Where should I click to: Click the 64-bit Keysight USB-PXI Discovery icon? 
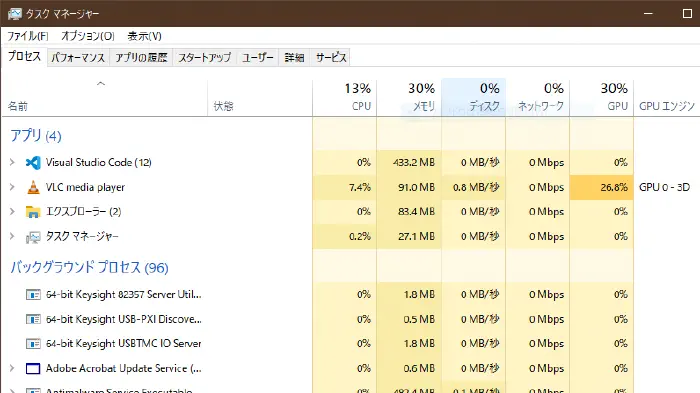(33, 319)
